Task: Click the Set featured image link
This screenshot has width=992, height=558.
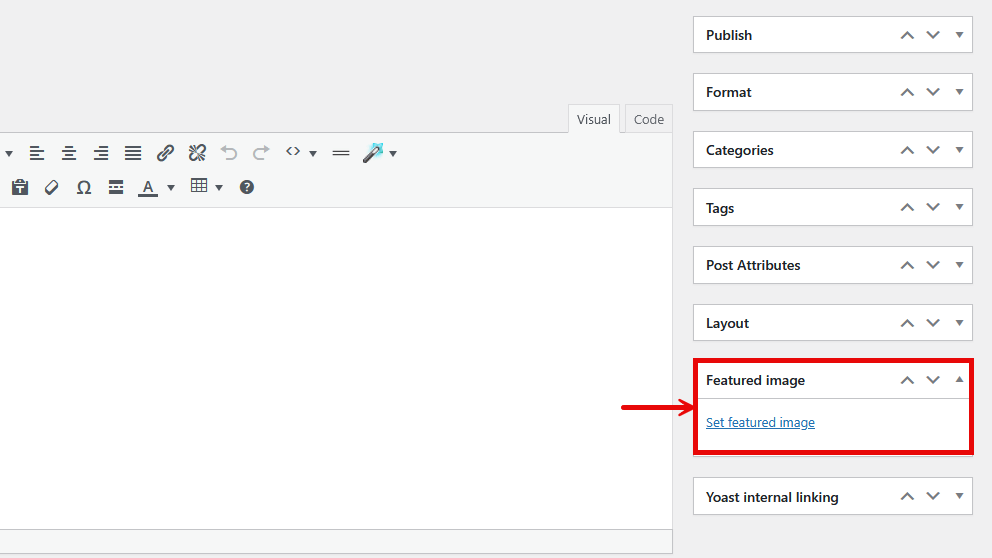Action: tap(760, 422)
